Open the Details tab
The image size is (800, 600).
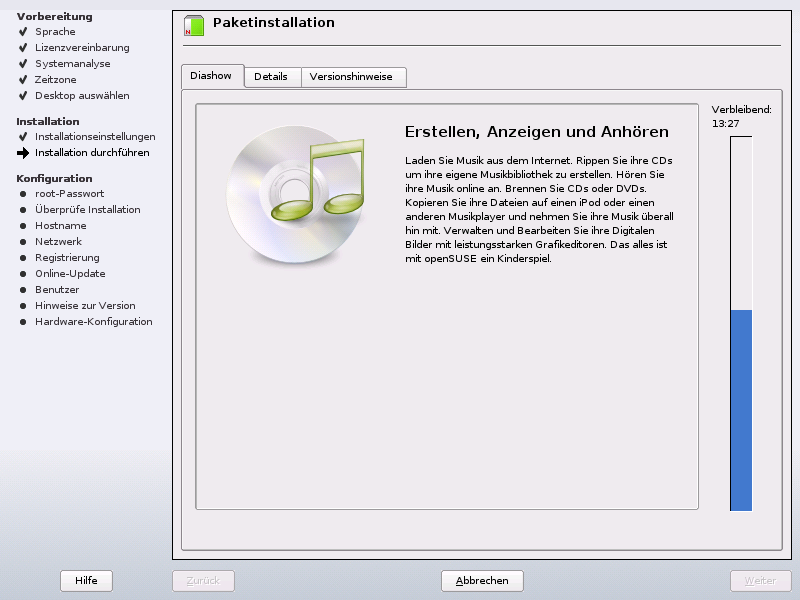coord(272,77)
